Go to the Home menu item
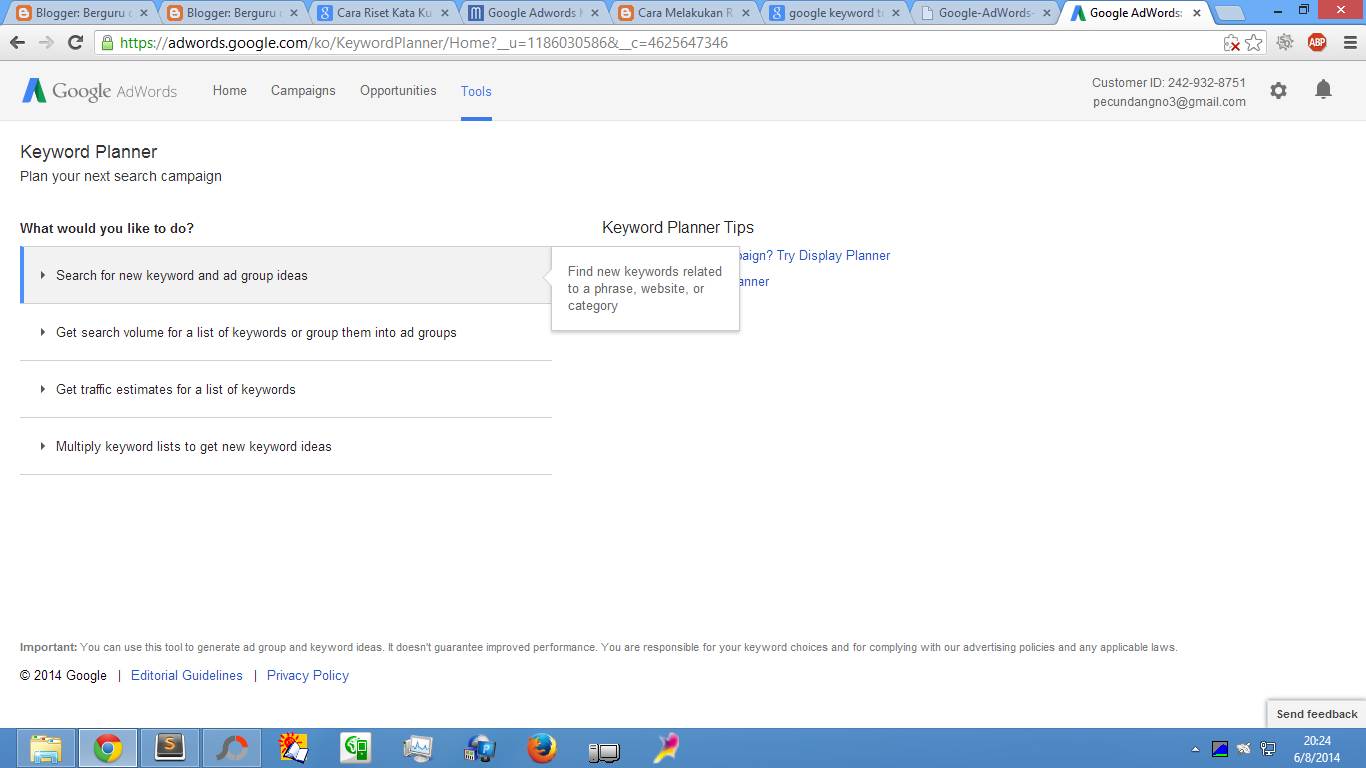This screenshot has height=768, width=1366. click(229, 91)
